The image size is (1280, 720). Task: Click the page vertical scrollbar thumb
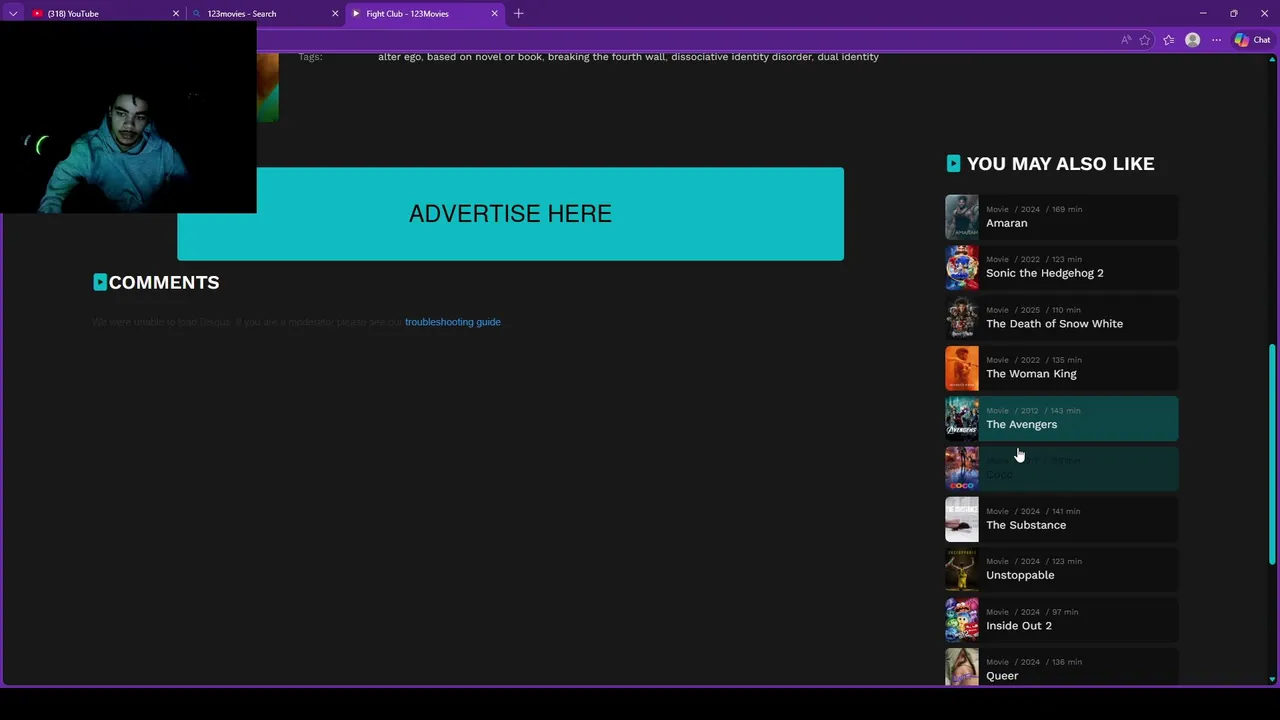click(1272, 455)
